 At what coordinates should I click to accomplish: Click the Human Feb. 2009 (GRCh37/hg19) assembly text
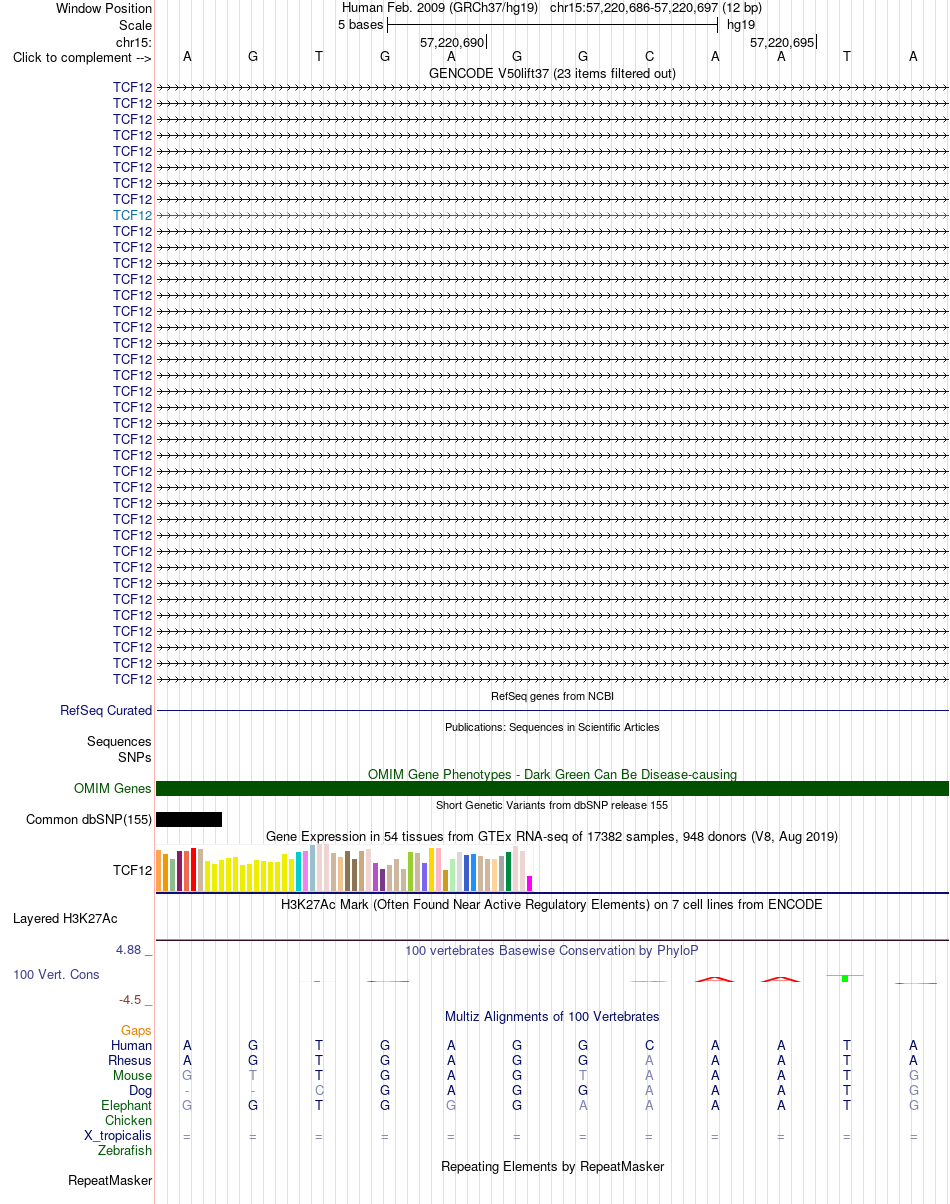pyautogui.click(x=440, y=7)
